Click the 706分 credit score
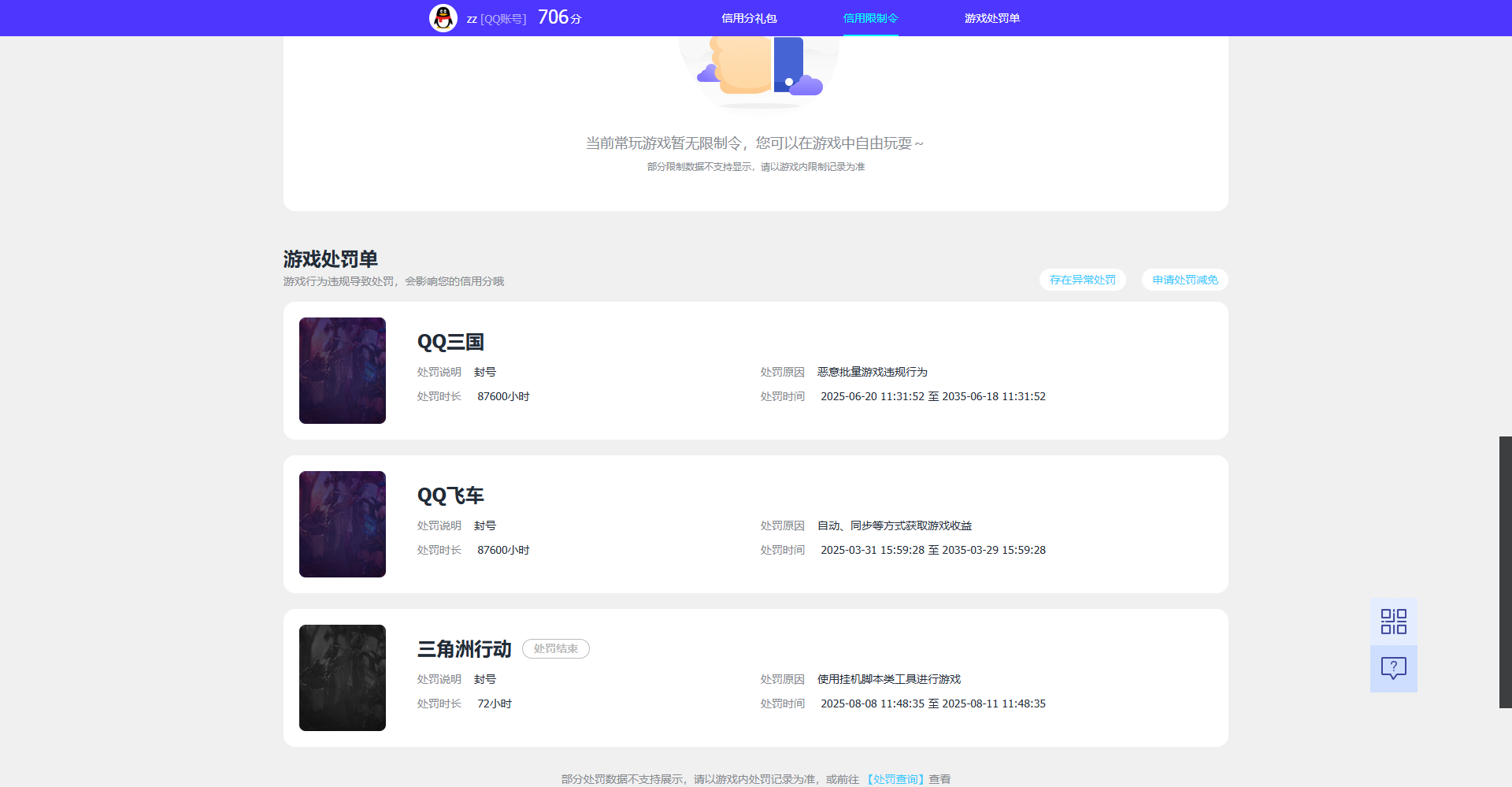Image resolution: width=1512 pixels, height=787 pixels. pos(559,17)
